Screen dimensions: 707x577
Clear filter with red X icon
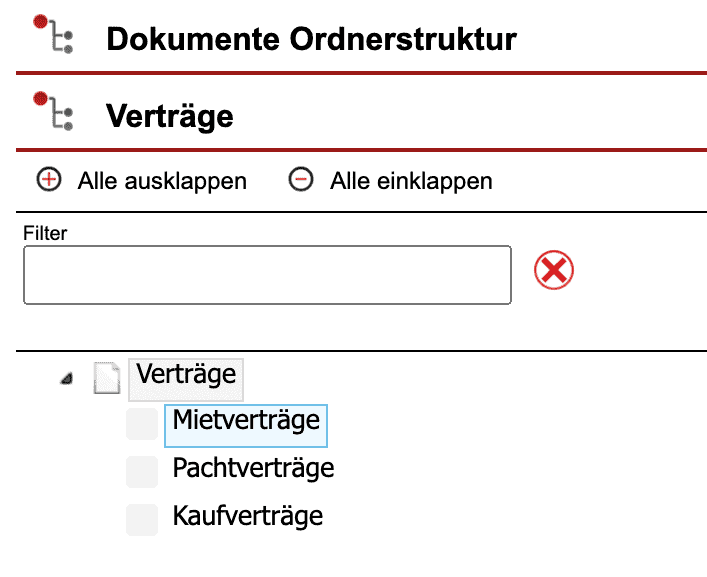(x=555, y=271)
